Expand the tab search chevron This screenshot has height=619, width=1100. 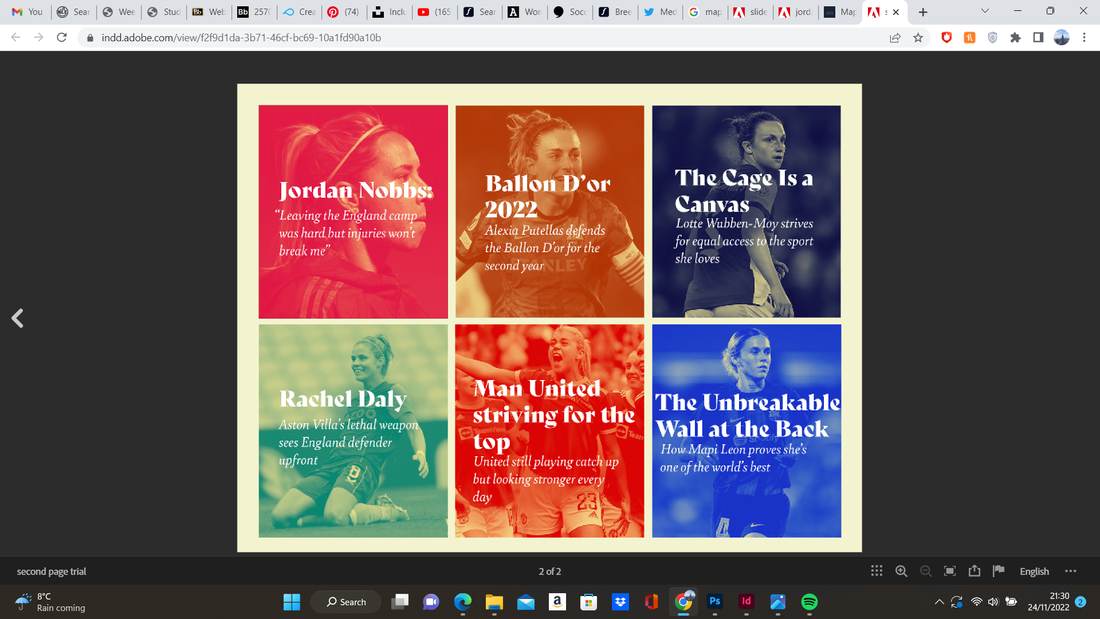coord(985,11)
